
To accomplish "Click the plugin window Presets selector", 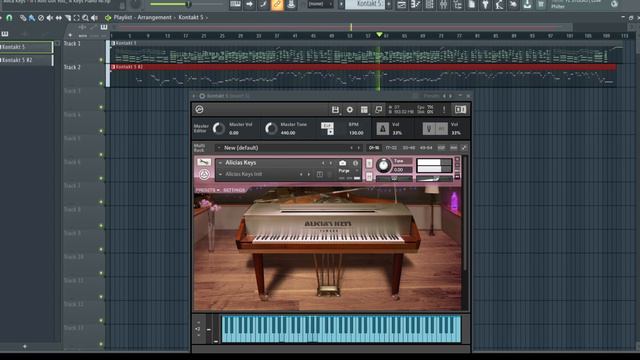I will pyautogui.click(x=430, y=96).
